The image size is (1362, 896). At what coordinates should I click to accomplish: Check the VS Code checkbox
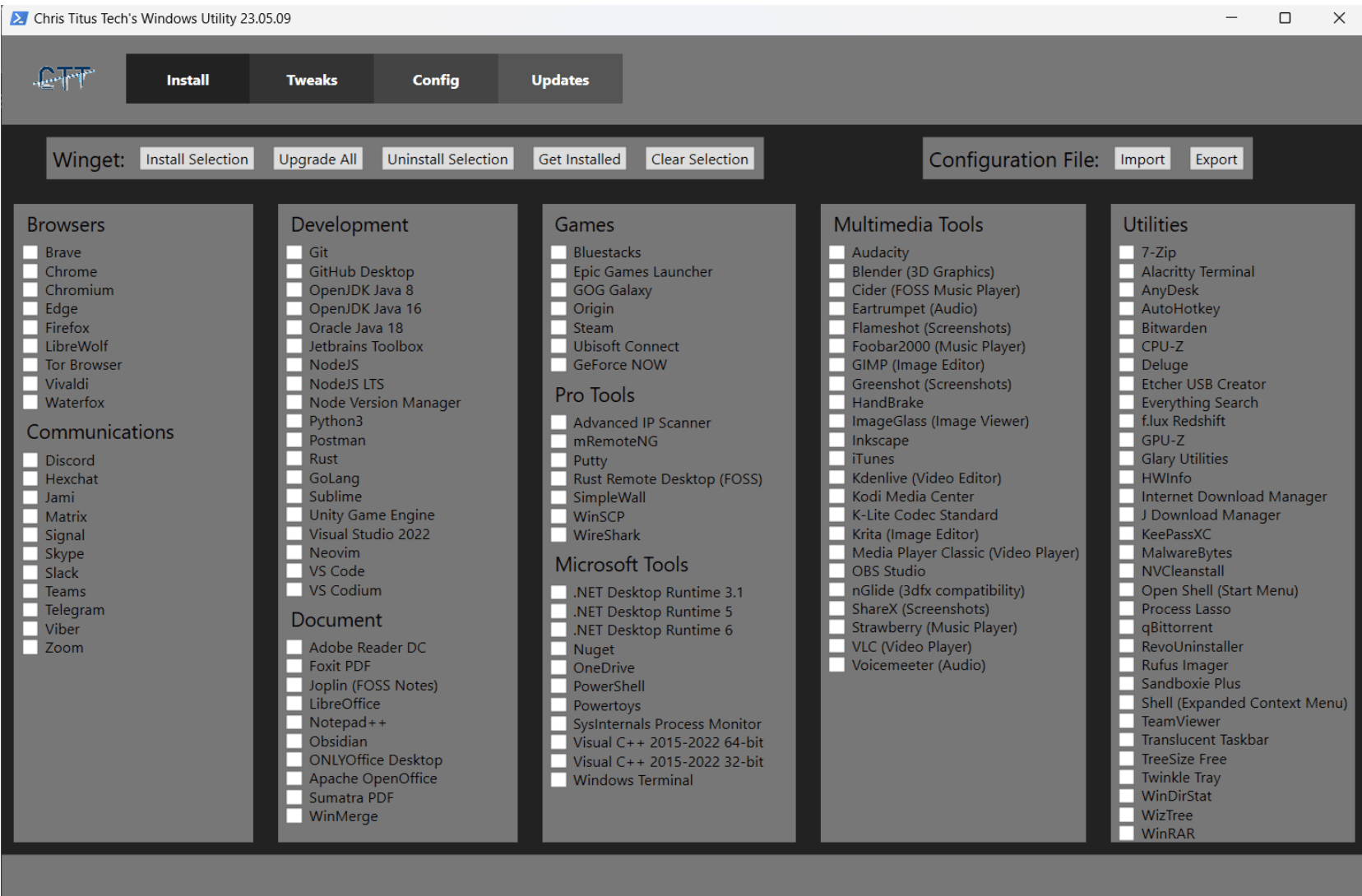tap(294, 570)
